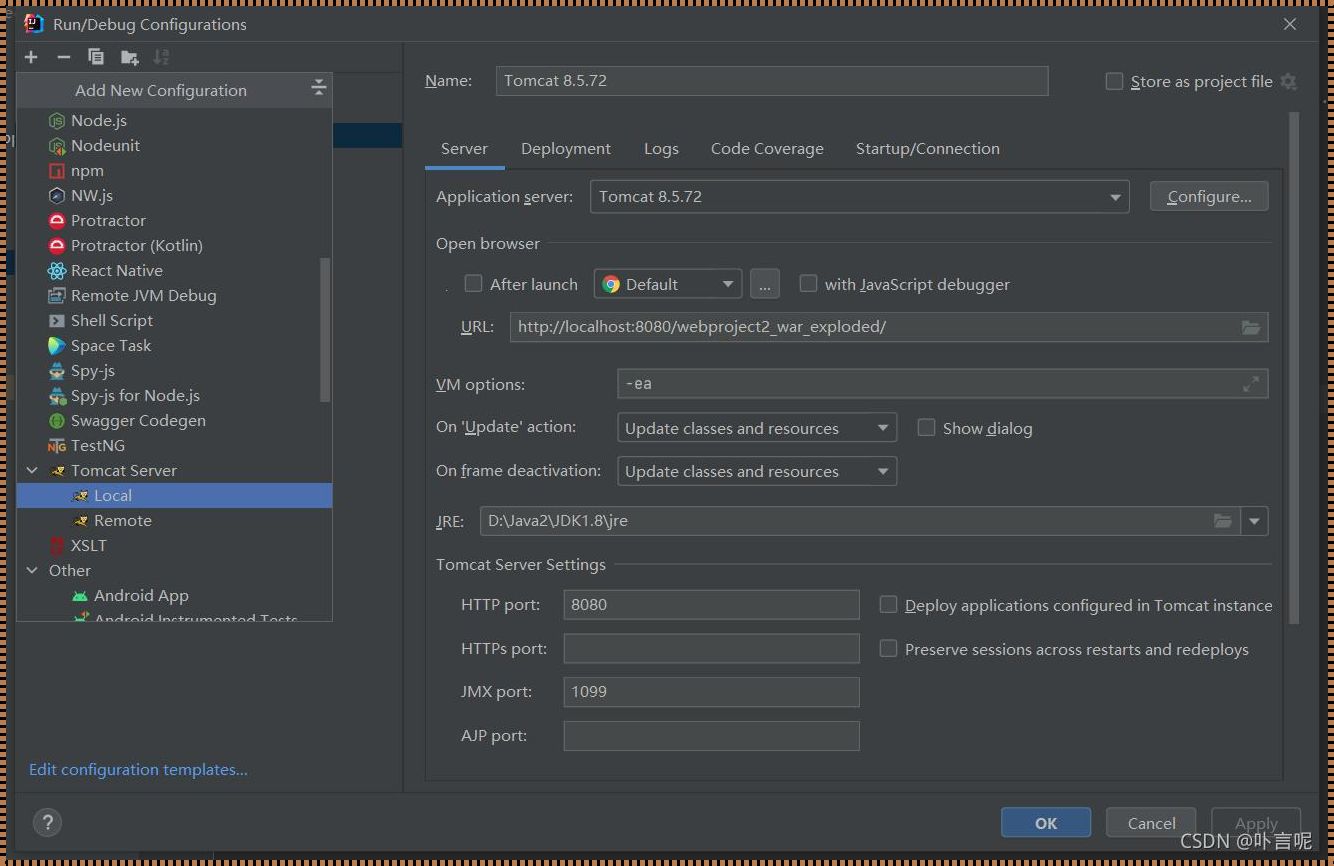Click the Android App icon
Screen dimensions: 1334x866
pos(80,595)
